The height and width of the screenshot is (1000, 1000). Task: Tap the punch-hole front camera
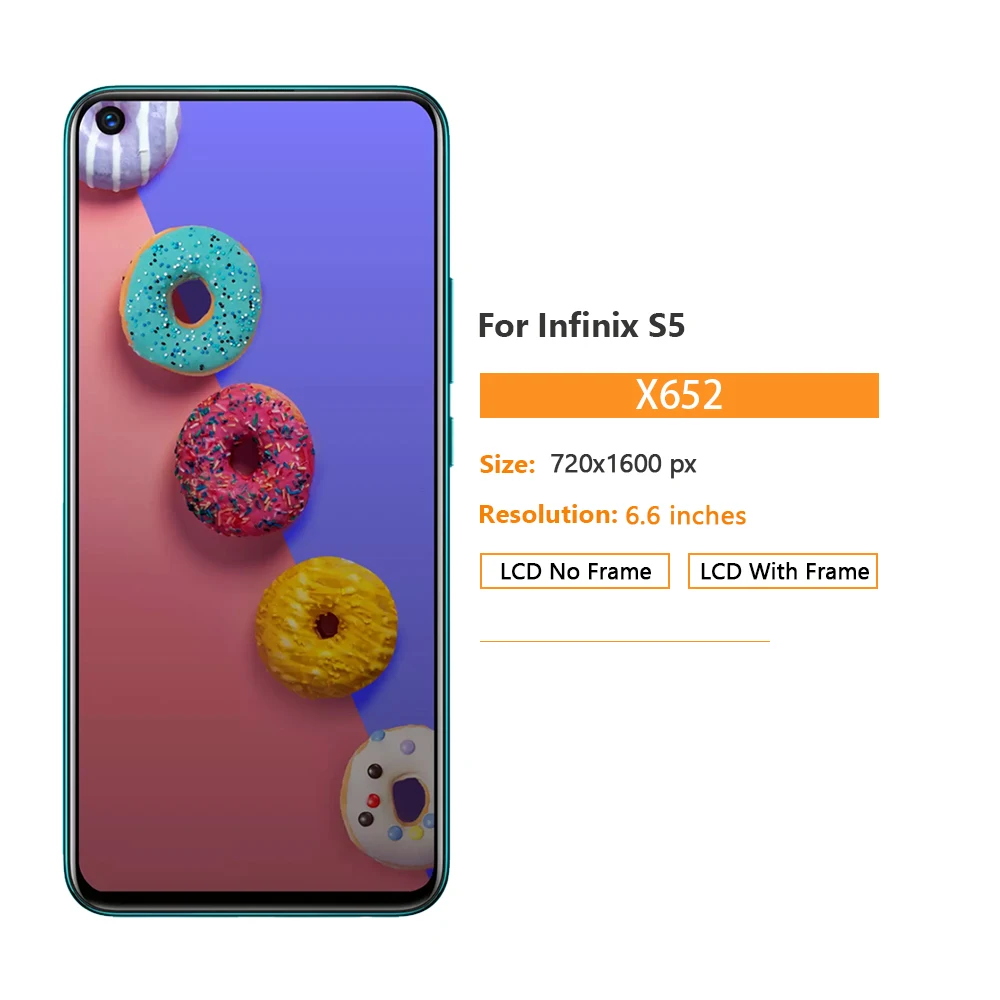tap(110, 120)
